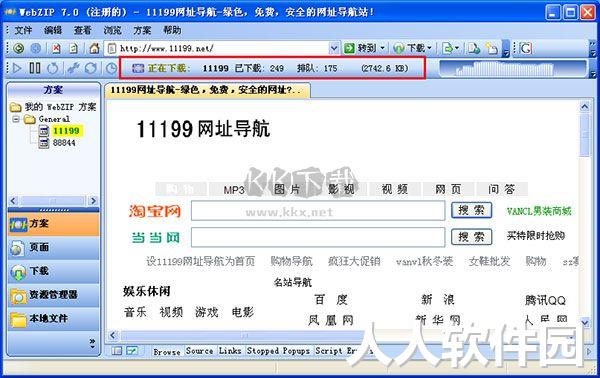Screen dimensions: 600x378
Task: Select 我的 WebZIP 方案 root folder
Action: pos(60,107)
